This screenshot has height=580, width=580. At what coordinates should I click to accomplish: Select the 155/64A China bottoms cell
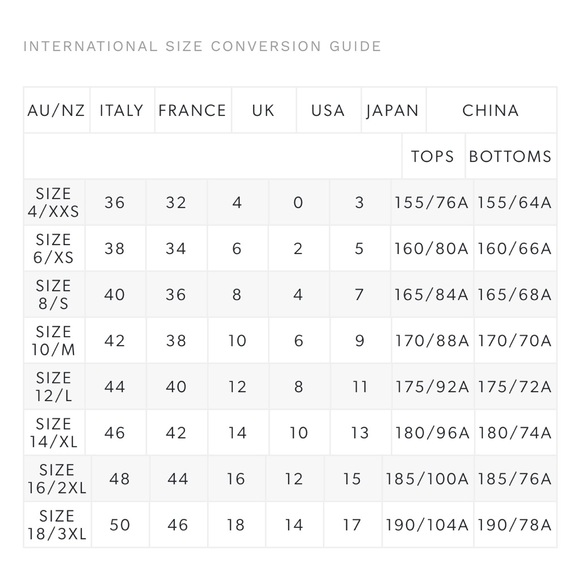click(515, 202)
